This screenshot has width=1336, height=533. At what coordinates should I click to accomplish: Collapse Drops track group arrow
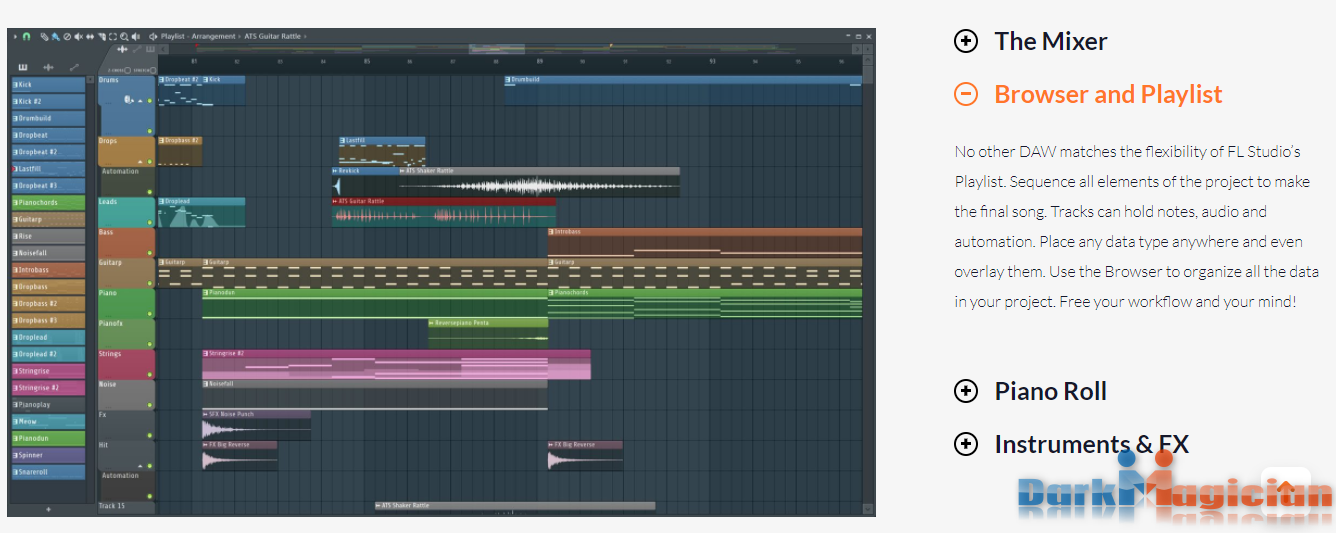(140, 162)
